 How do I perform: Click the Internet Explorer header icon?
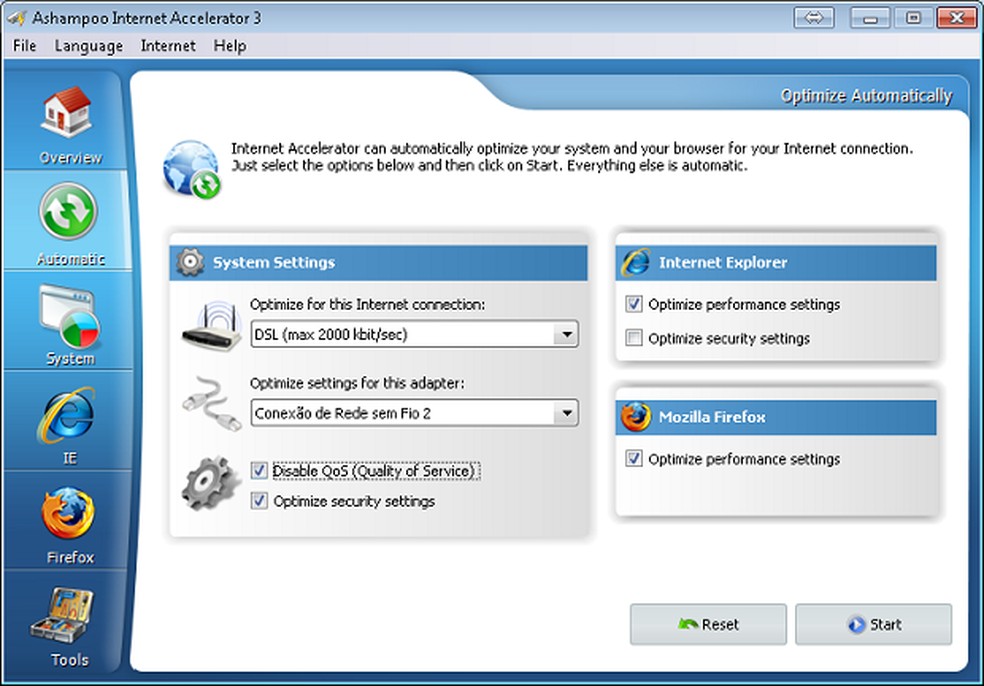click(x=636, y=262)
